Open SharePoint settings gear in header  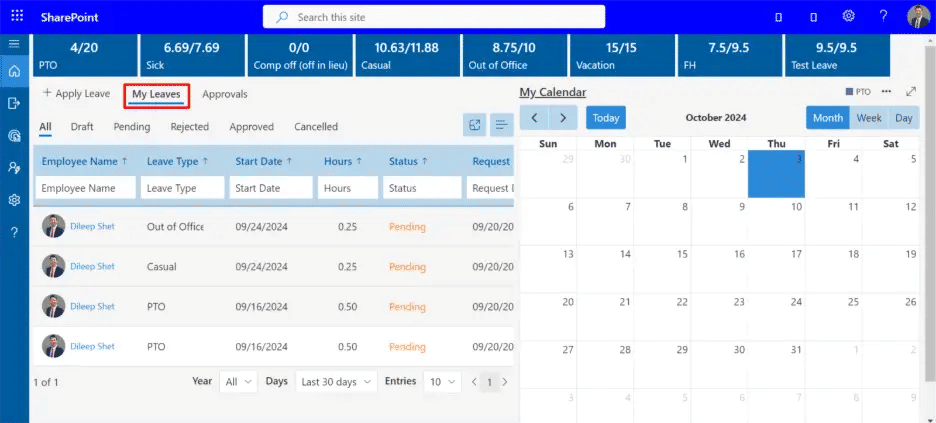pos(848,16)
